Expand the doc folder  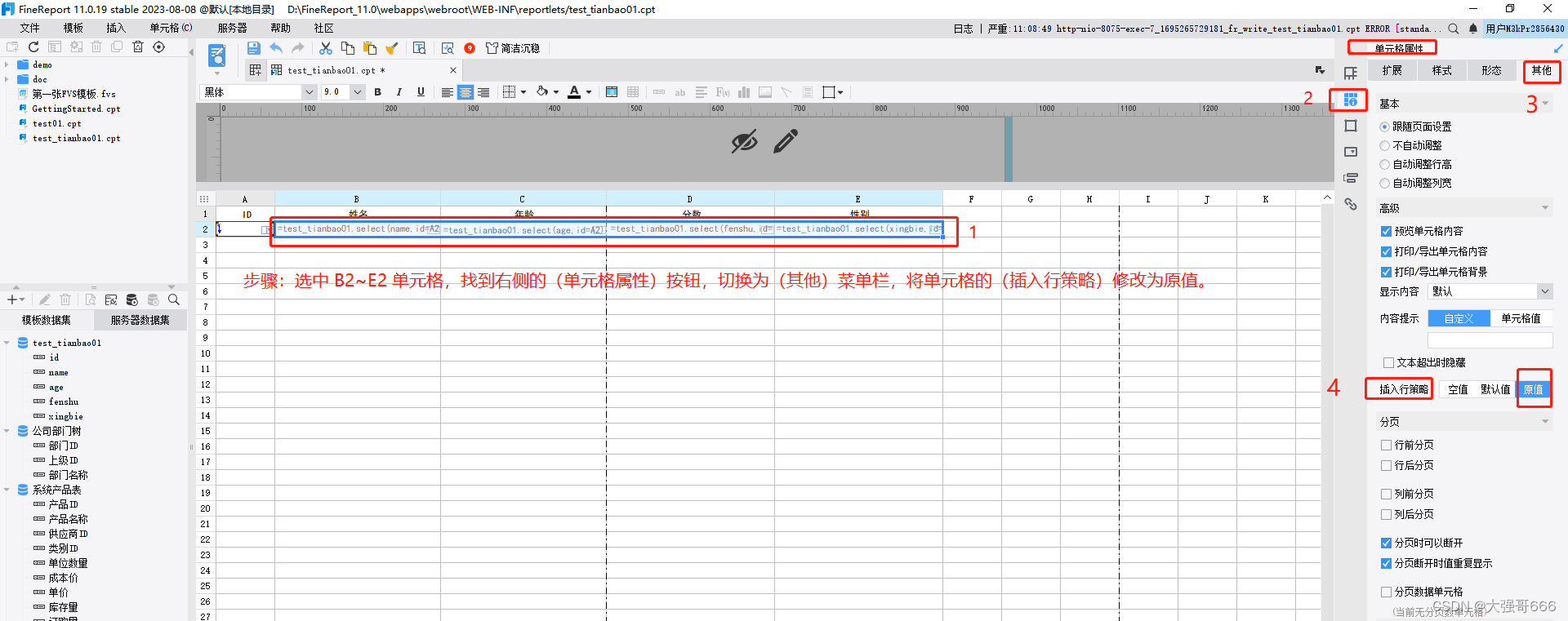click(x=7, y=79)
